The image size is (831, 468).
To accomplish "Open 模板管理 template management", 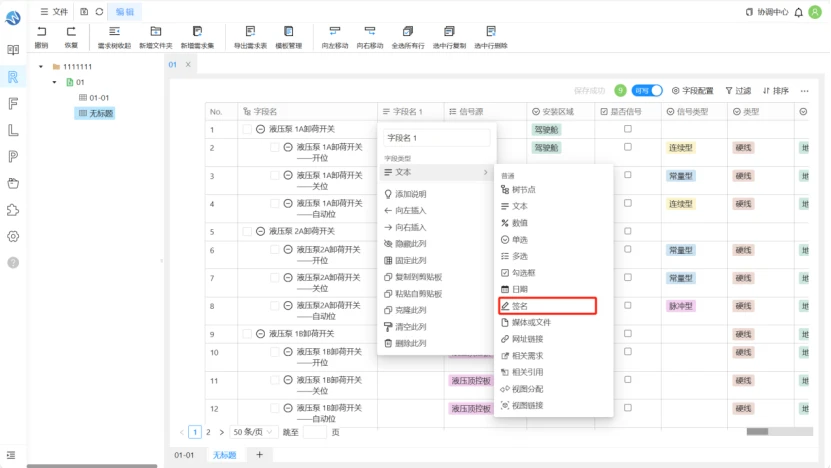I will pos(288,37).
